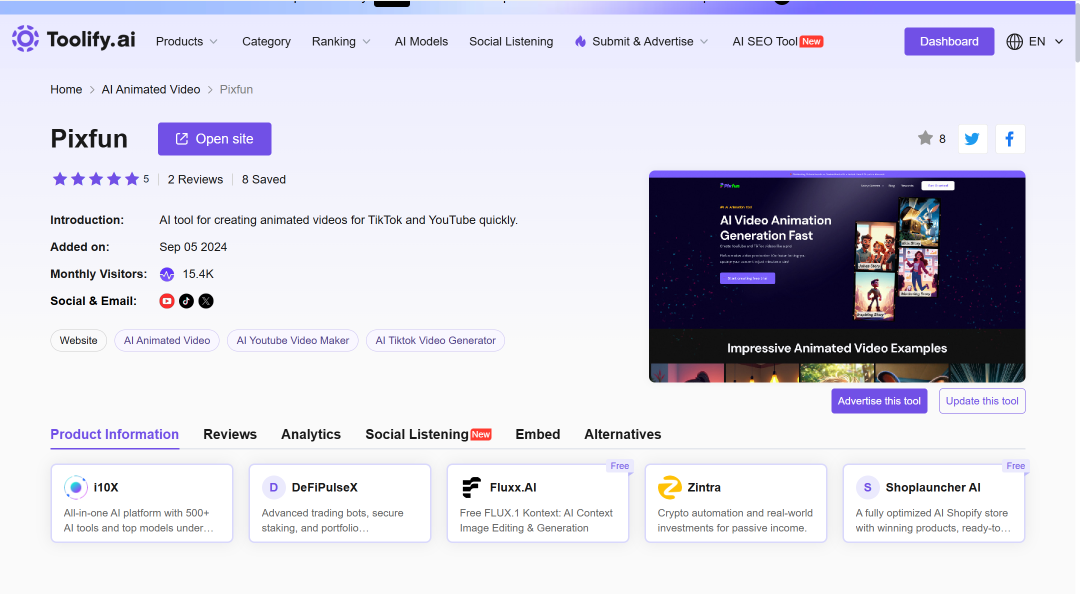
Task: Open the Pixfun website preview thumbnail
Action: tap(837, 276)
